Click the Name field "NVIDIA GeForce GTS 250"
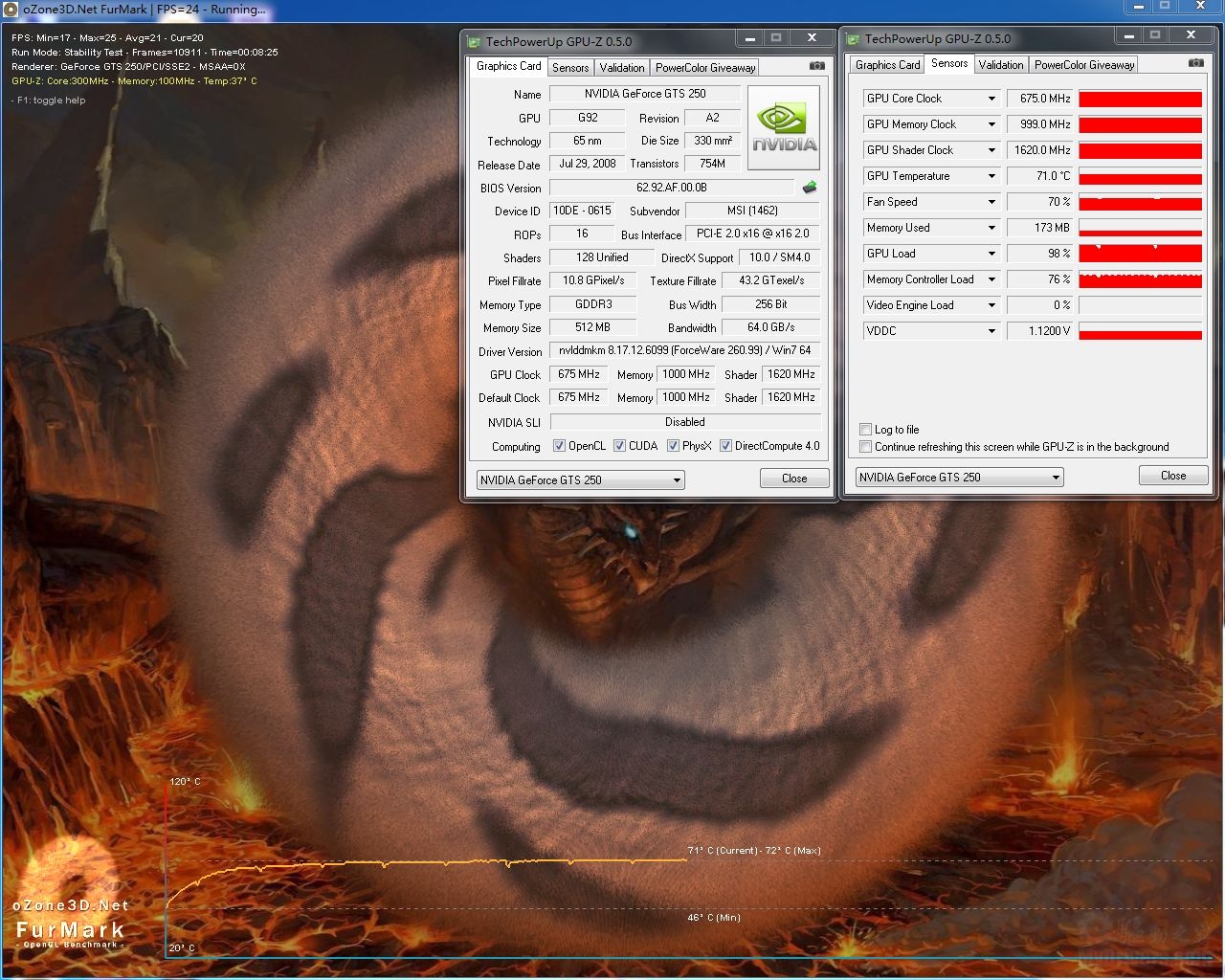1225x980 pixels. tap(645, 94)
